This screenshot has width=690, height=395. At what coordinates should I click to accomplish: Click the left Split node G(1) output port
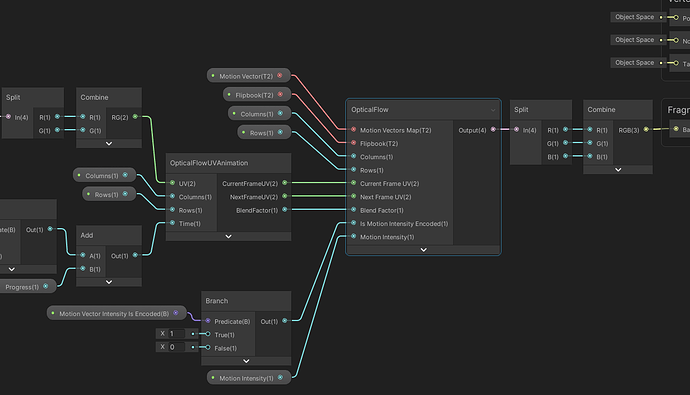pyautogui.click(x=57, y=130)
